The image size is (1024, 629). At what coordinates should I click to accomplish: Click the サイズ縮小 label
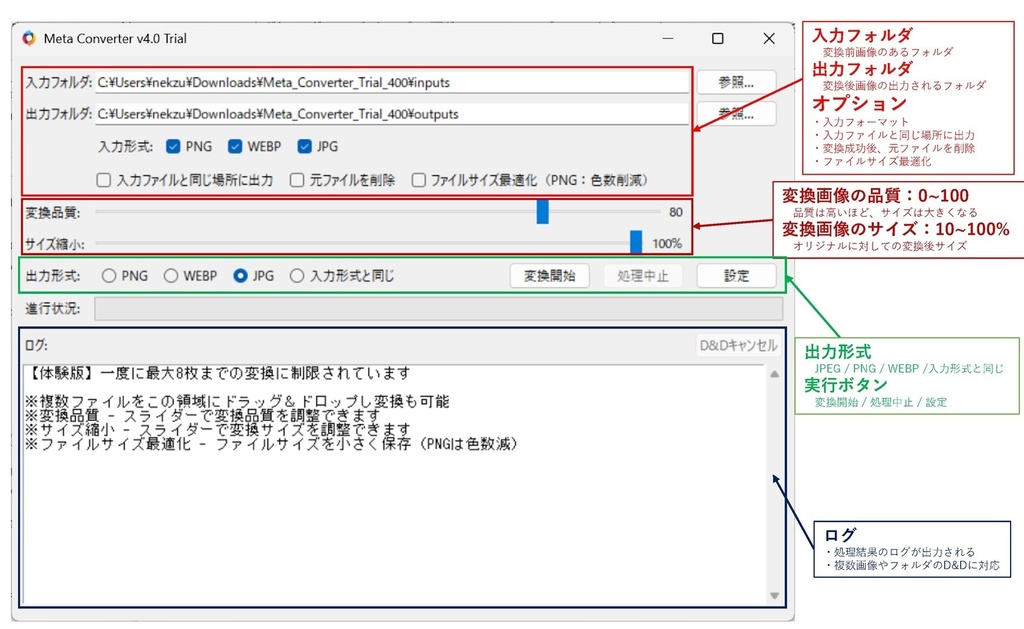coord(55,244)
